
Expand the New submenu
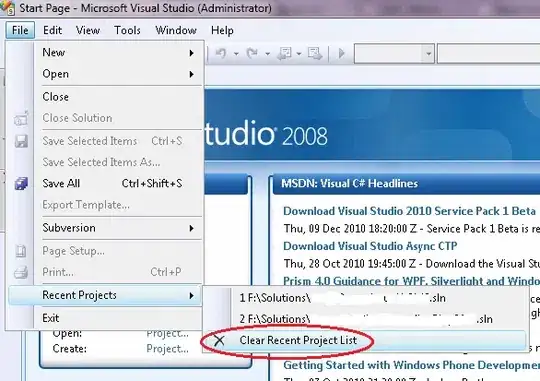coord(118,53)
